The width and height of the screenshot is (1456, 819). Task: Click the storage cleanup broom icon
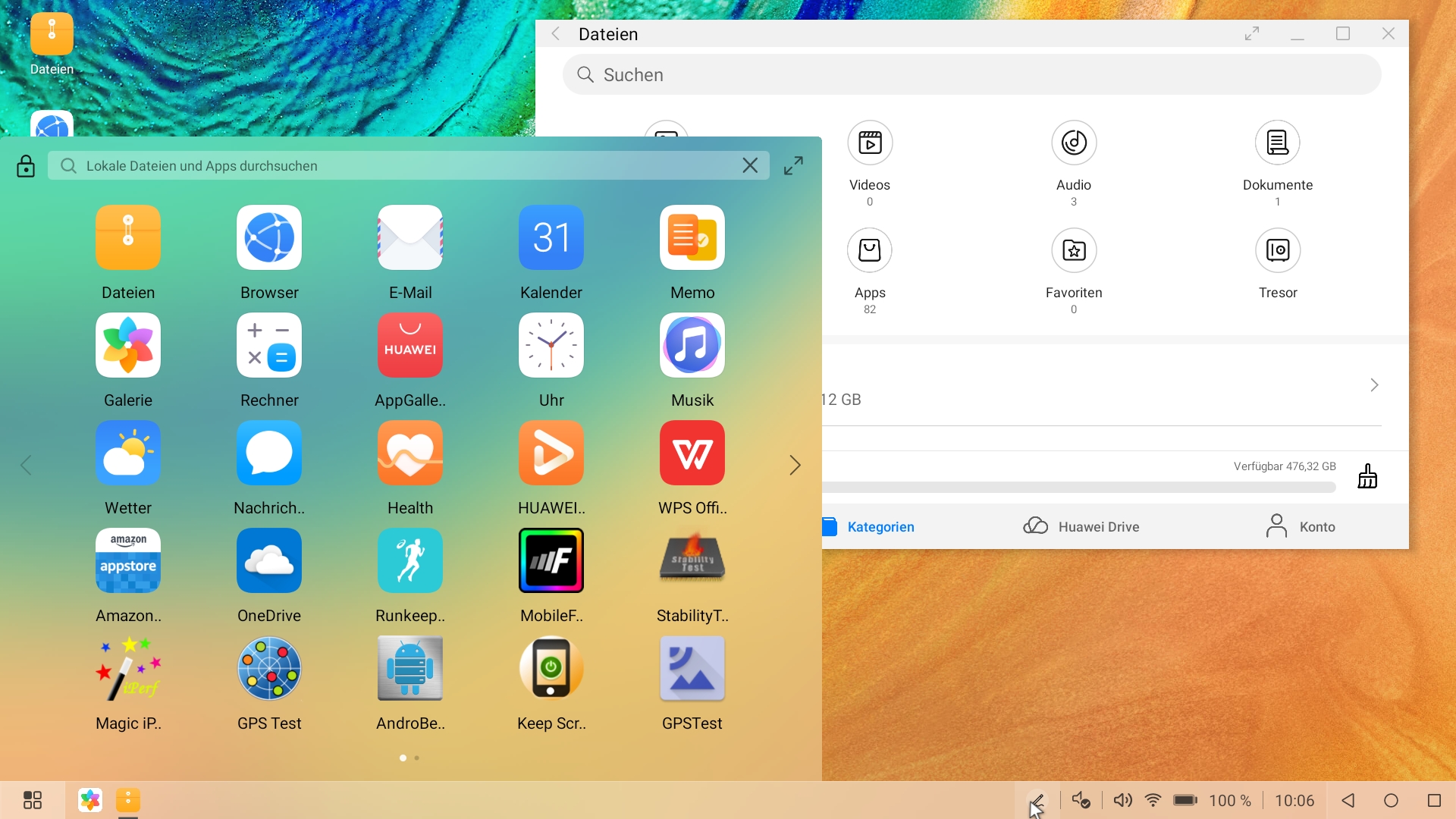pos(1367,476)
